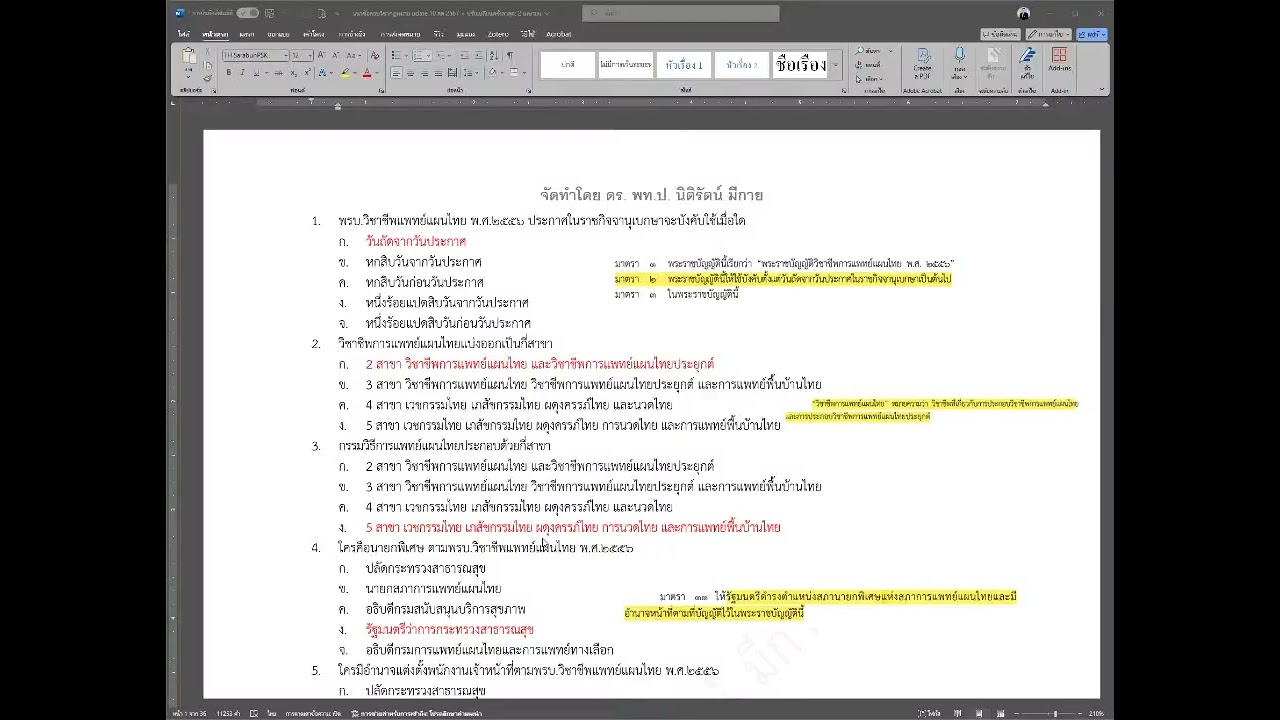The image size is (1280, 720).
Task: Open the Zotero ribbon tab
Action: click(498, 34)
